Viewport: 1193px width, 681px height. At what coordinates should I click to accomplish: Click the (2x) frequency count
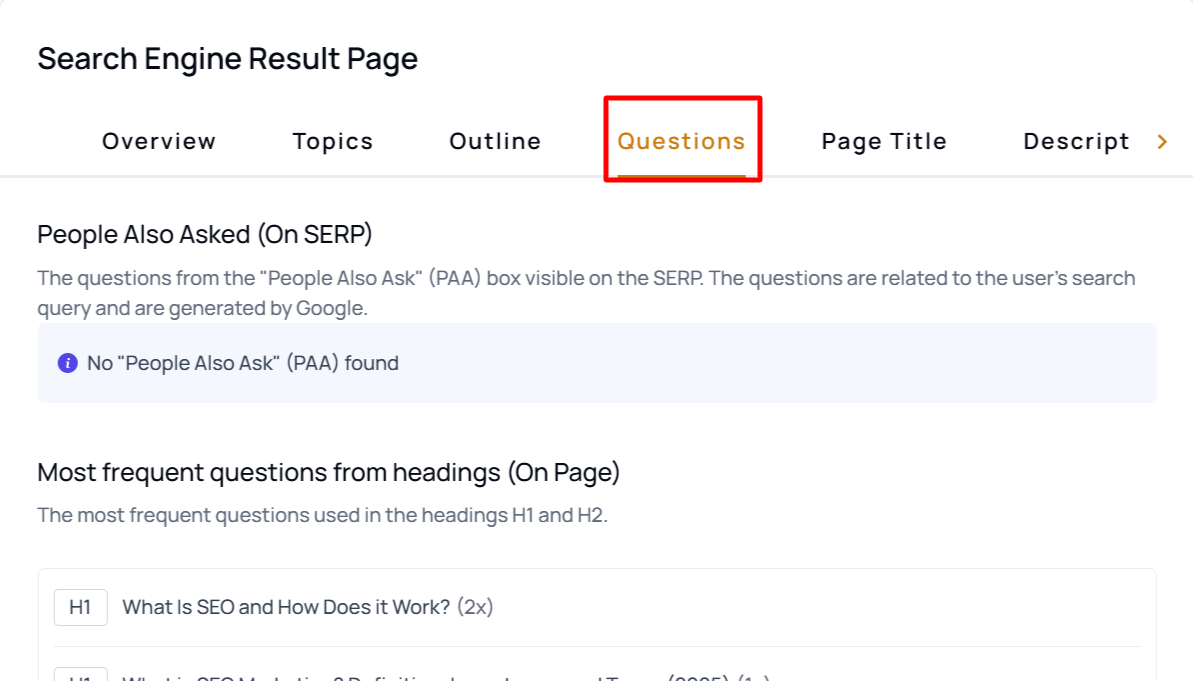pyautogui.click(x=475, y=607)
